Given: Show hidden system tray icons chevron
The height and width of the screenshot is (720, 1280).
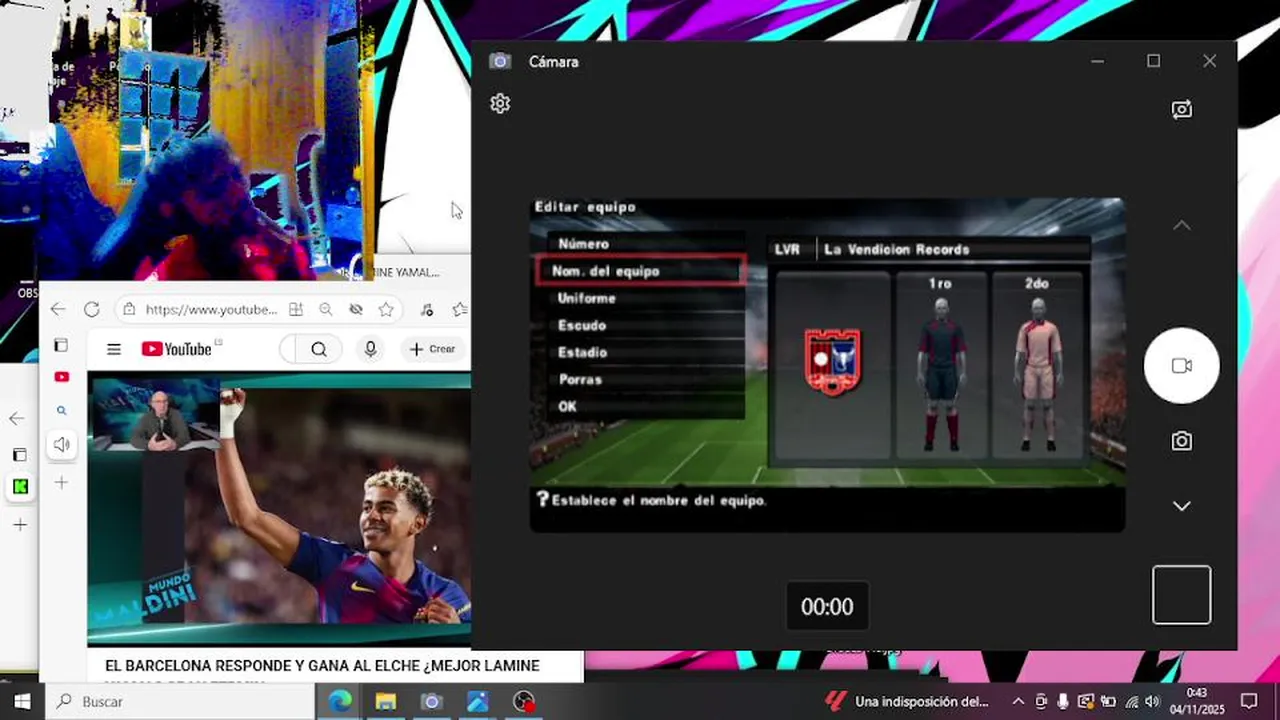Looking at the screenshot, I should pyautogui.click(x=1018, y=702).
